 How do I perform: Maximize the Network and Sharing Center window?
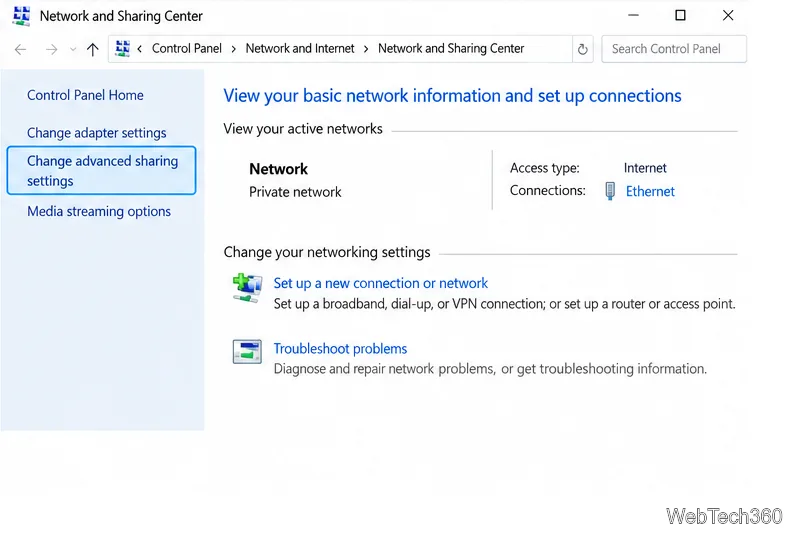680,15
